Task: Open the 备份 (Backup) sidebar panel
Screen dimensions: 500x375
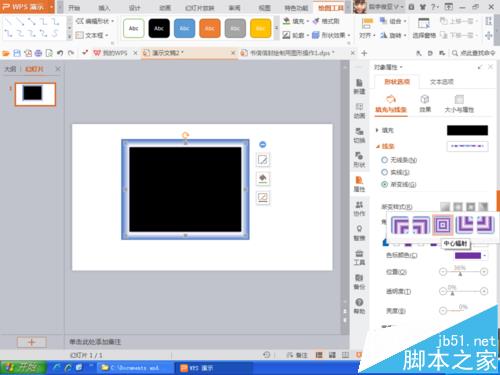Action: click(x=359, y=282)
